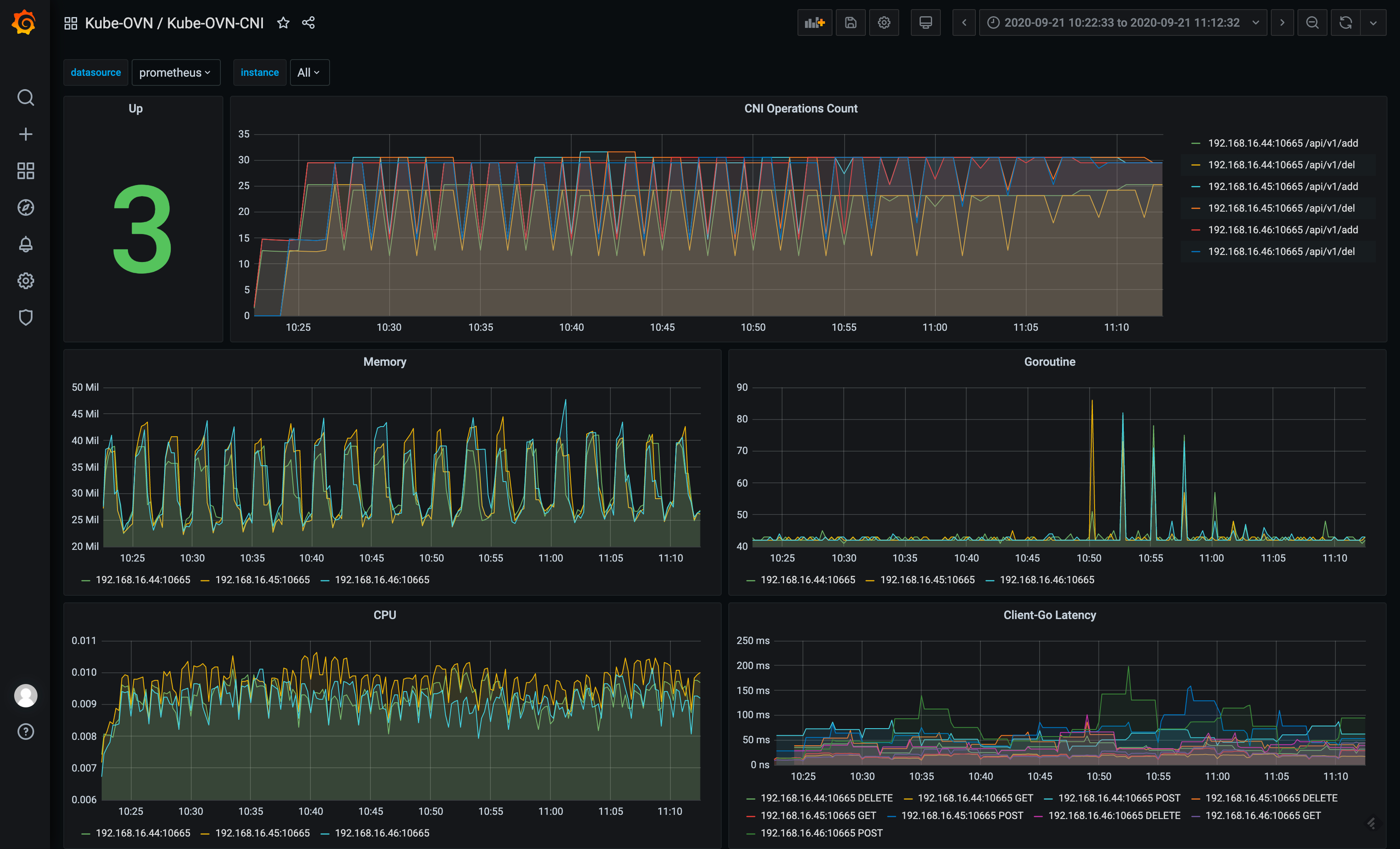This screenshot has height=849, width=1400.
Task: Click the zoom out time range icon
Action: click(1312, 23)
